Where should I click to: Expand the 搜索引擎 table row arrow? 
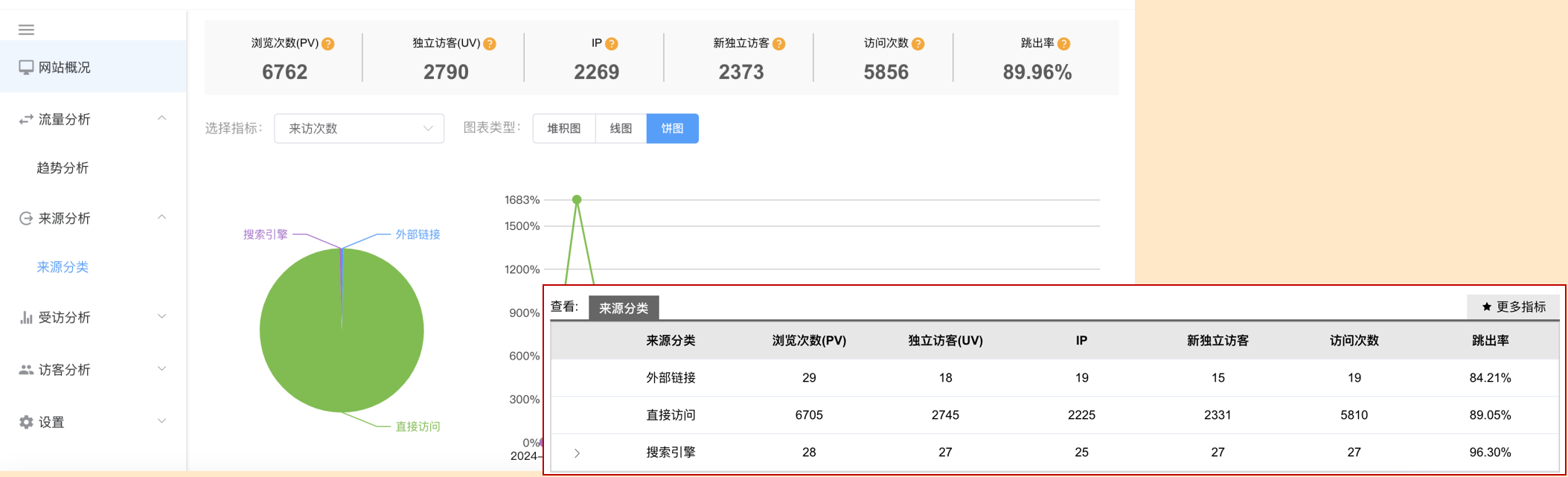pos(577,452)
